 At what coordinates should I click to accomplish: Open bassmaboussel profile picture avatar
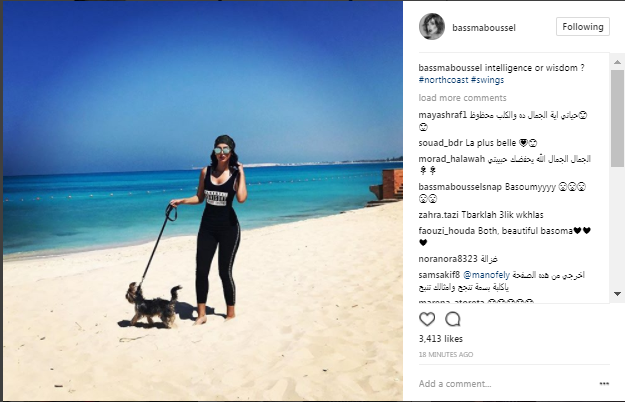(432, 26)
